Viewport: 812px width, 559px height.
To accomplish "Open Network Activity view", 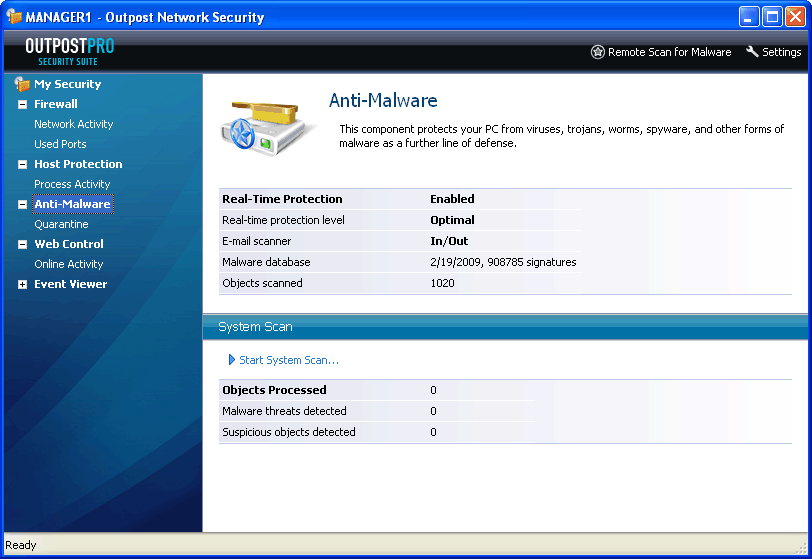I will click(x=74, y=124).
